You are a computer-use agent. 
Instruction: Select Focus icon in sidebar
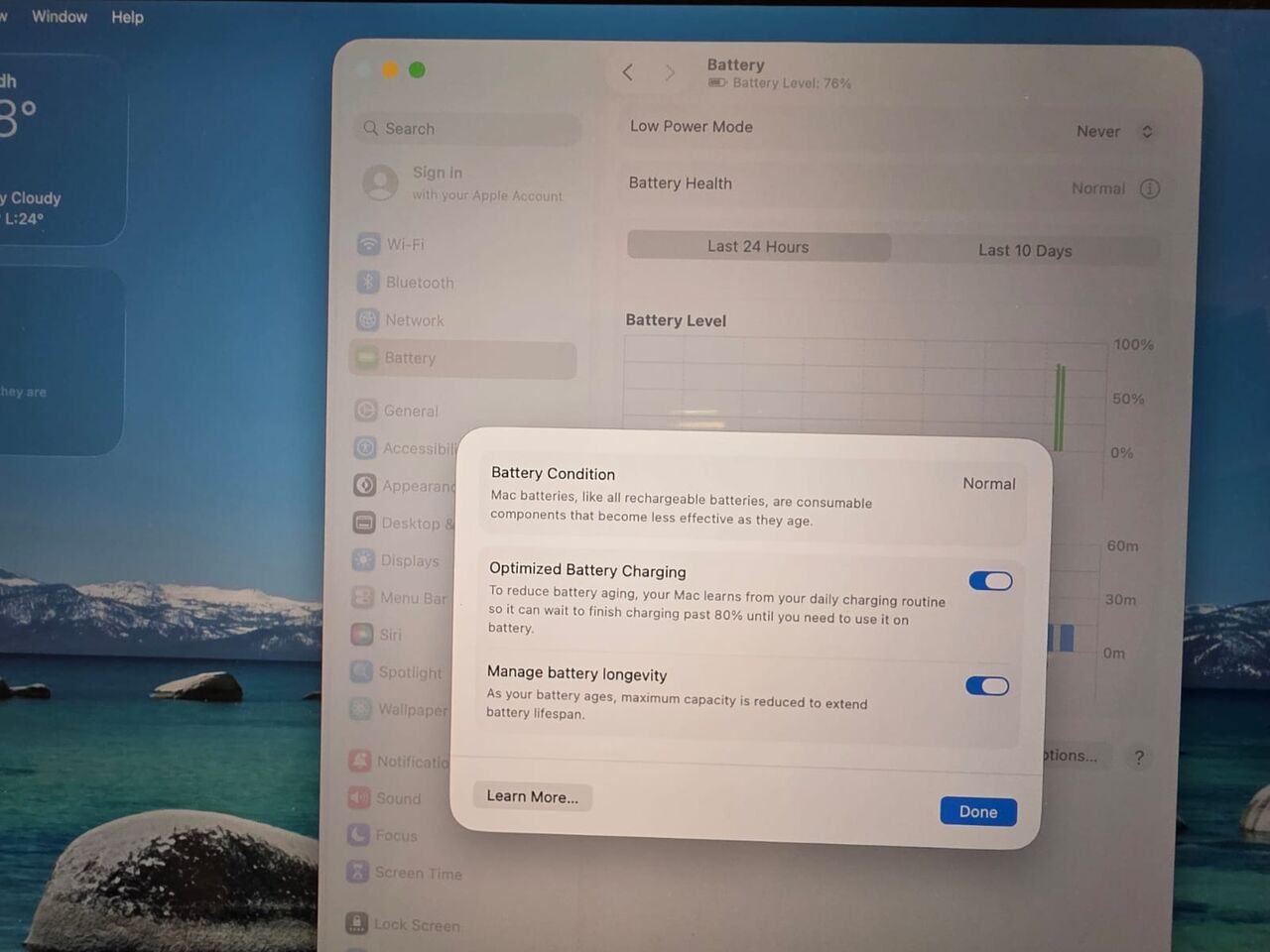[358, 835]
